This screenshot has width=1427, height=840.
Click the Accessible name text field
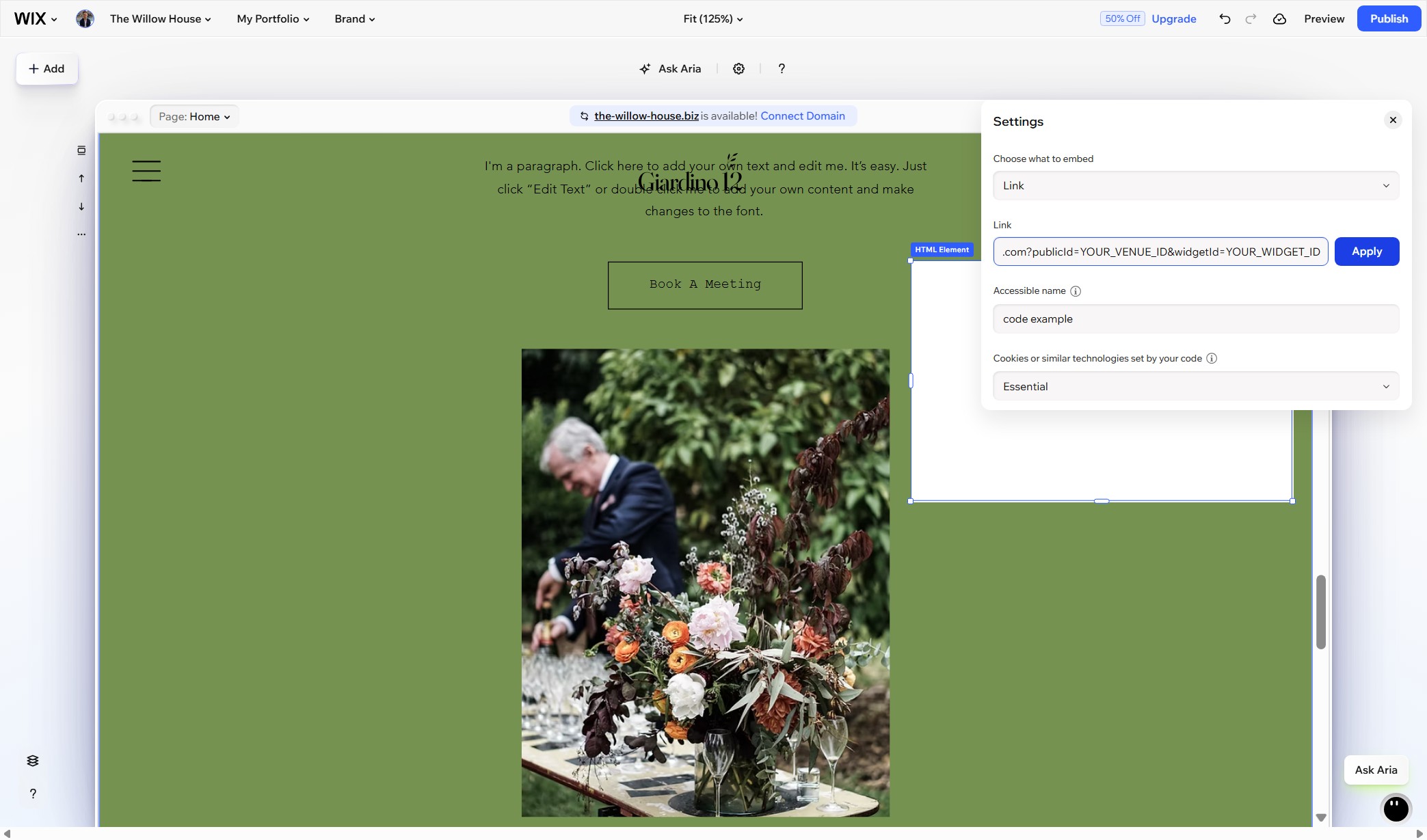tap(1196, 319)
